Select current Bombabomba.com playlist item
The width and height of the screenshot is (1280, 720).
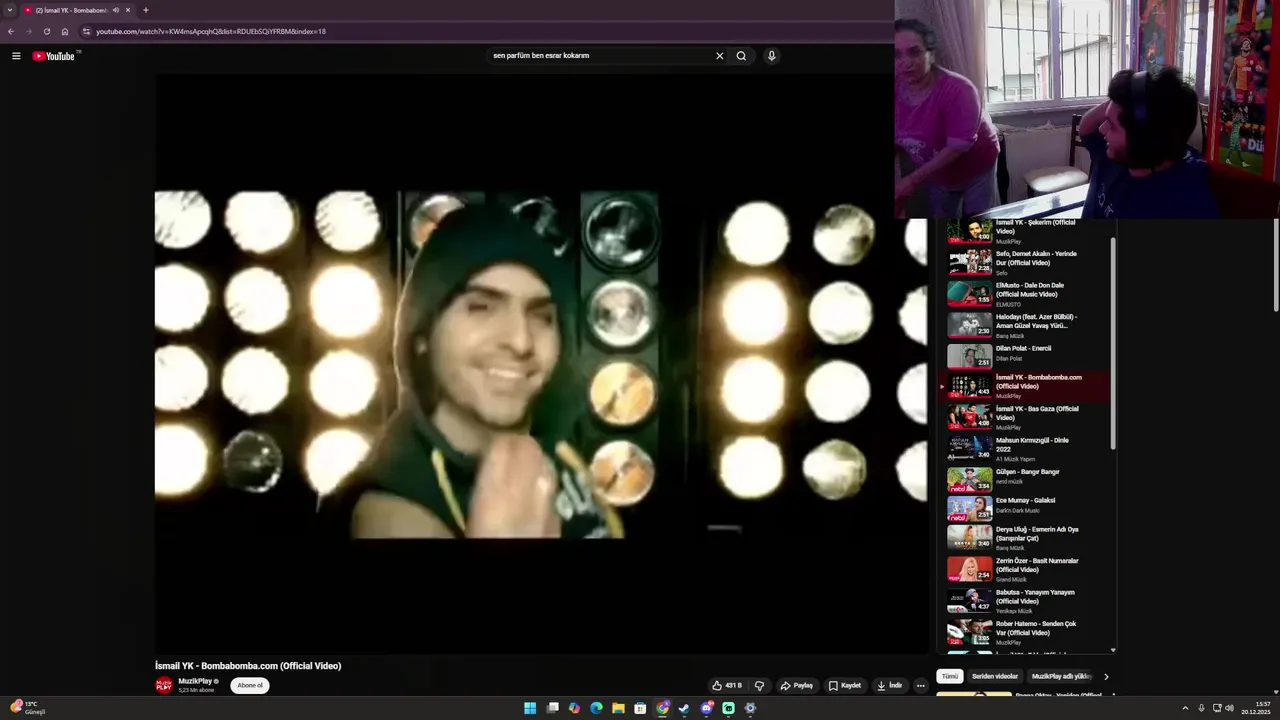(1025, 386)
